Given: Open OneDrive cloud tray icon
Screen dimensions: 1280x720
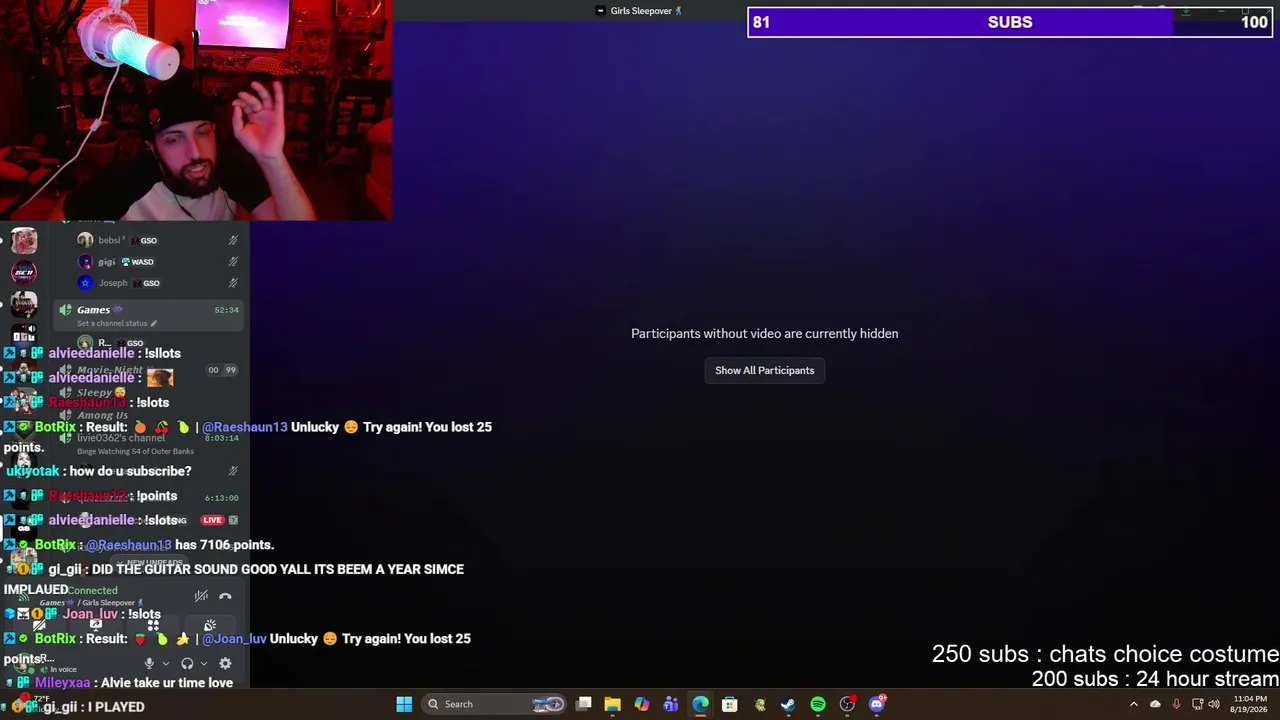Looking at the screenshot, I should (1155, 704).
